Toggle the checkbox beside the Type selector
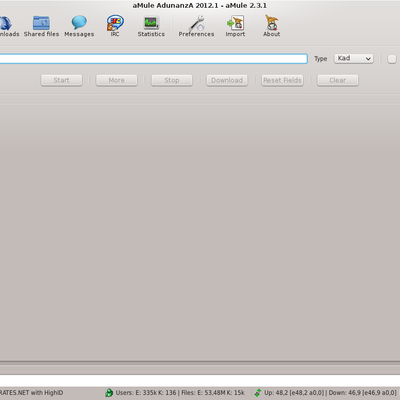The image size is (400, 400). pos(392,59)
